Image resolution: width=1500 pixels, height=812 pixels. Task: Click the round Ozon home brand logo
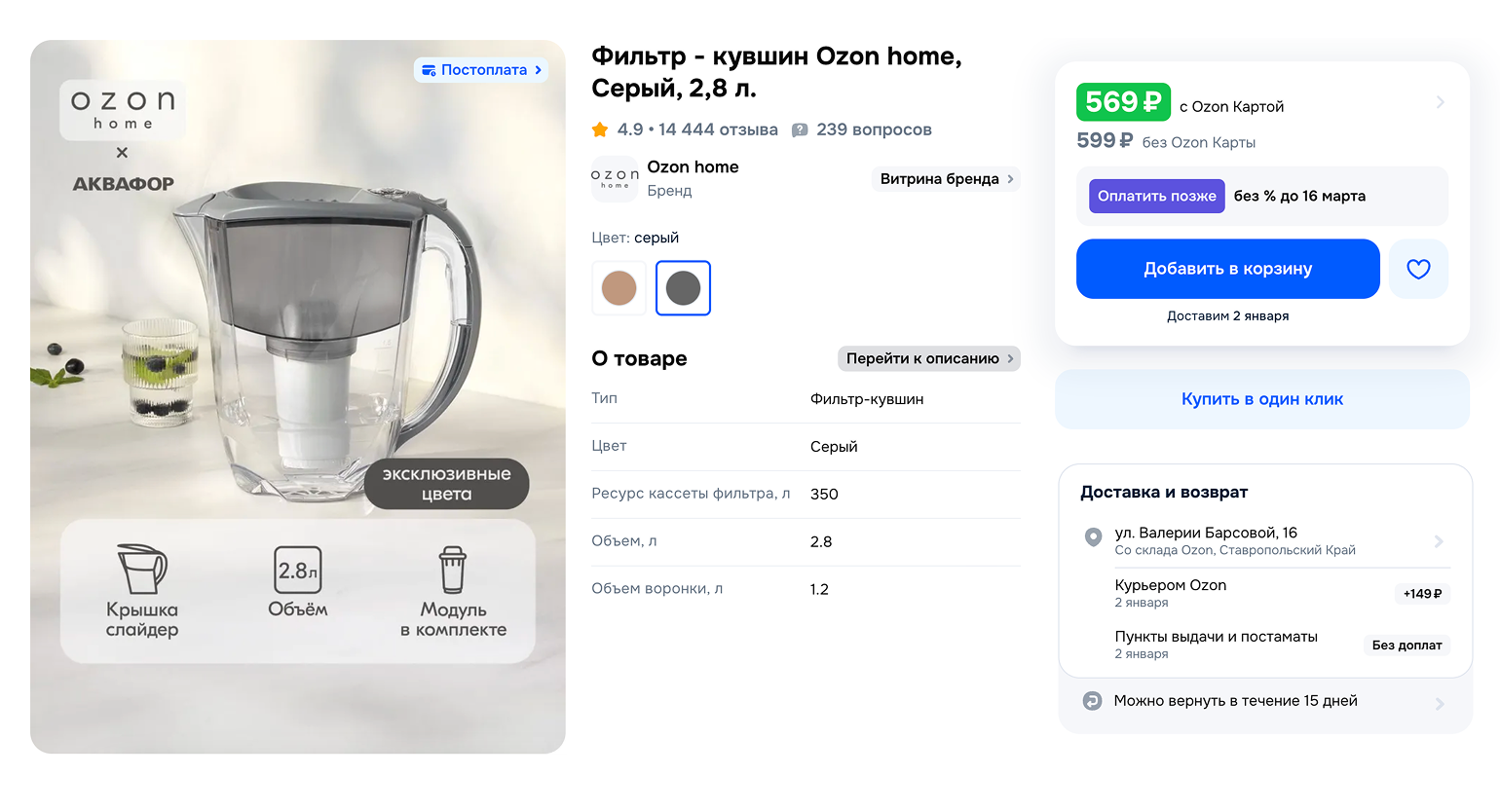click(x=615, y=179)
